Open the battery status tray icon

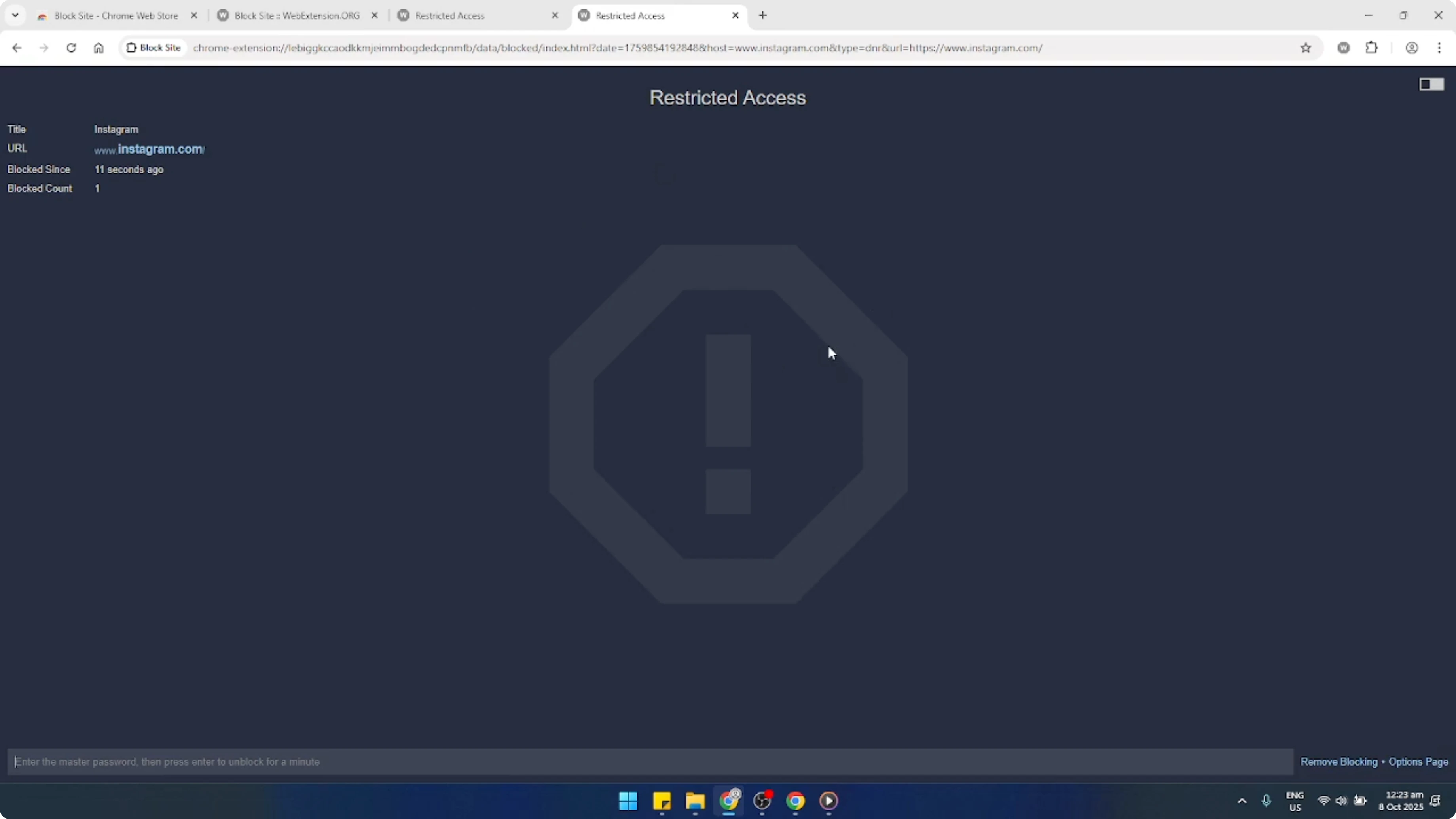pos(1361,801)
